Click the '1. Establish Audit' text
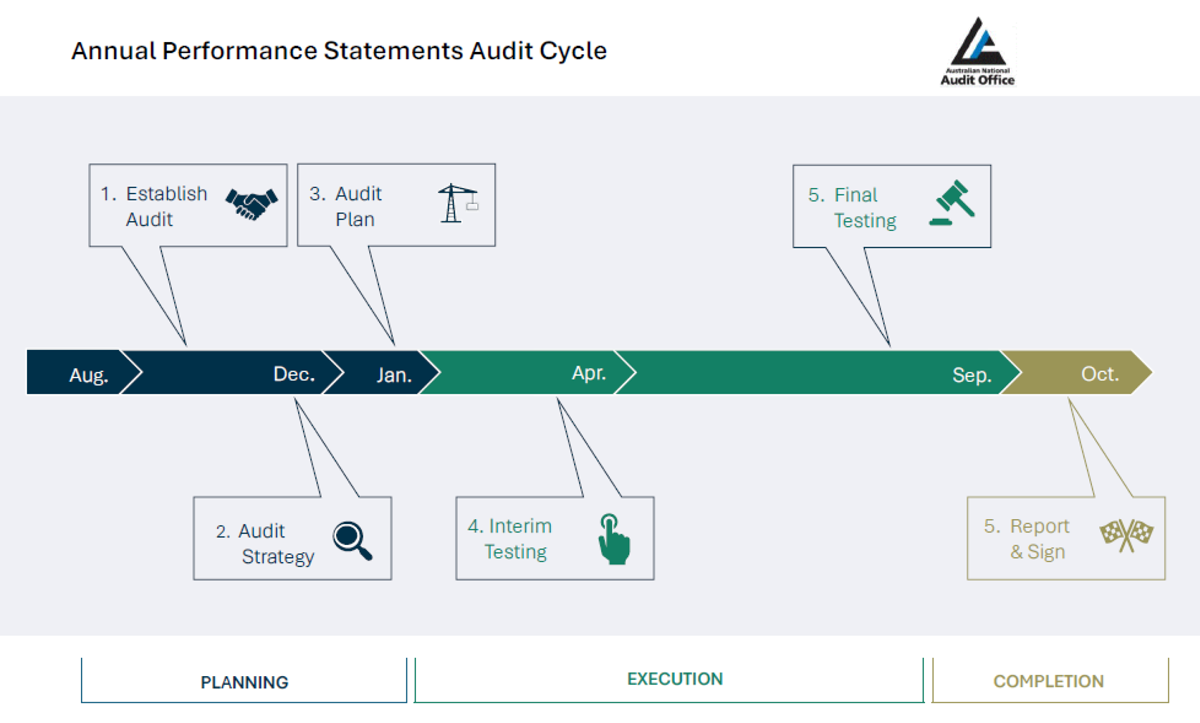 [154, 206]
